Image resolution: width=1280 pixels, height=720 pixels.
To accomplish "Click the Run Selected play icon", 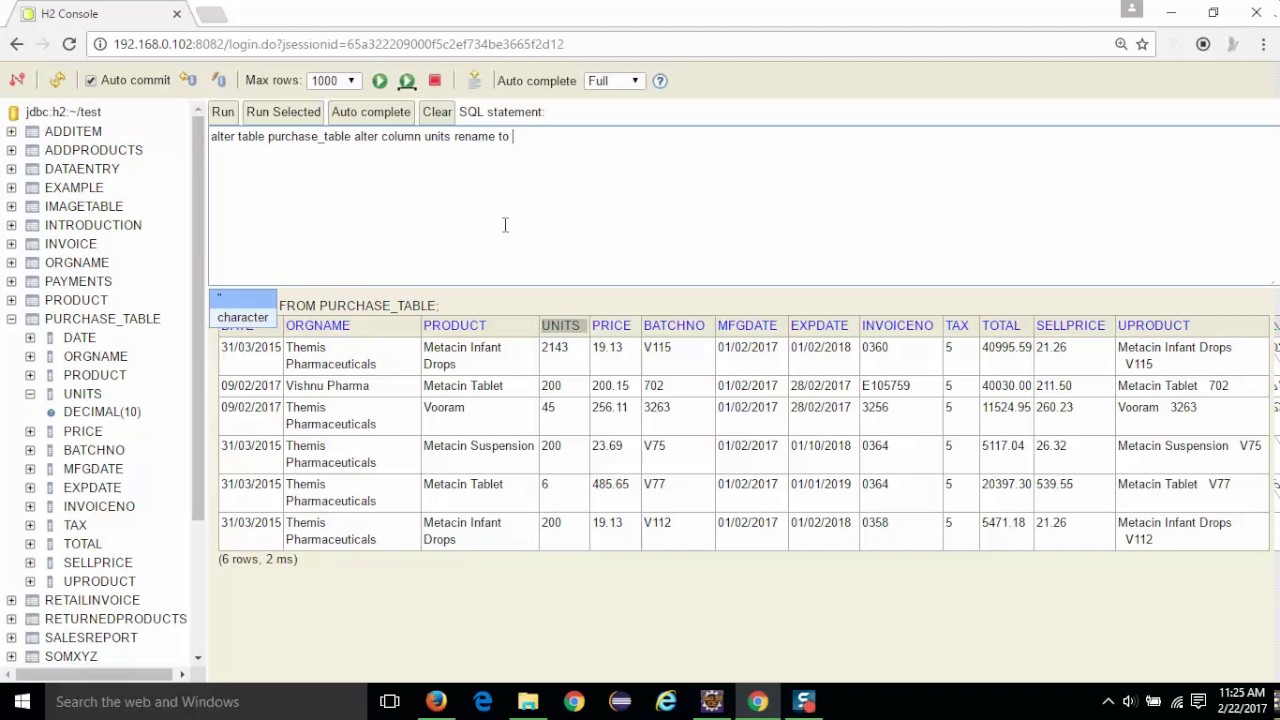I will 407,81.
